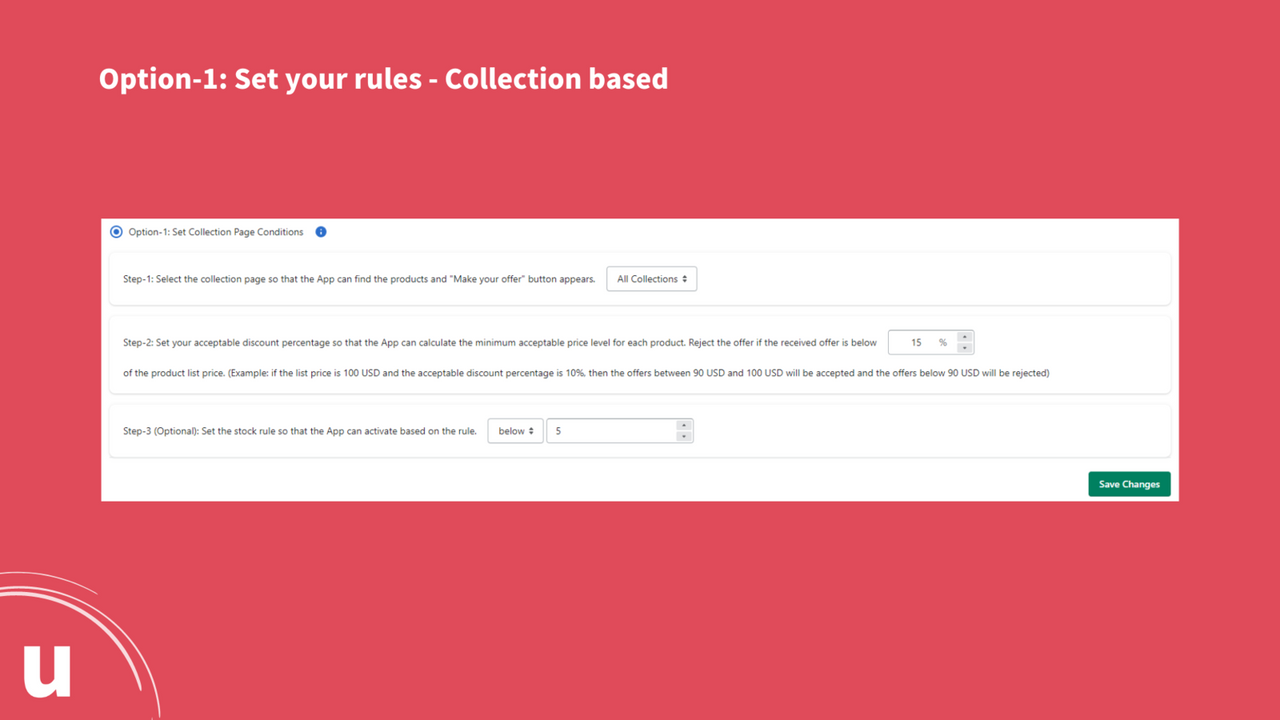The image size is (1280, 720).
Task: Click the caret arrows on the 'below' dropdown
Action: tap(532, 431)
